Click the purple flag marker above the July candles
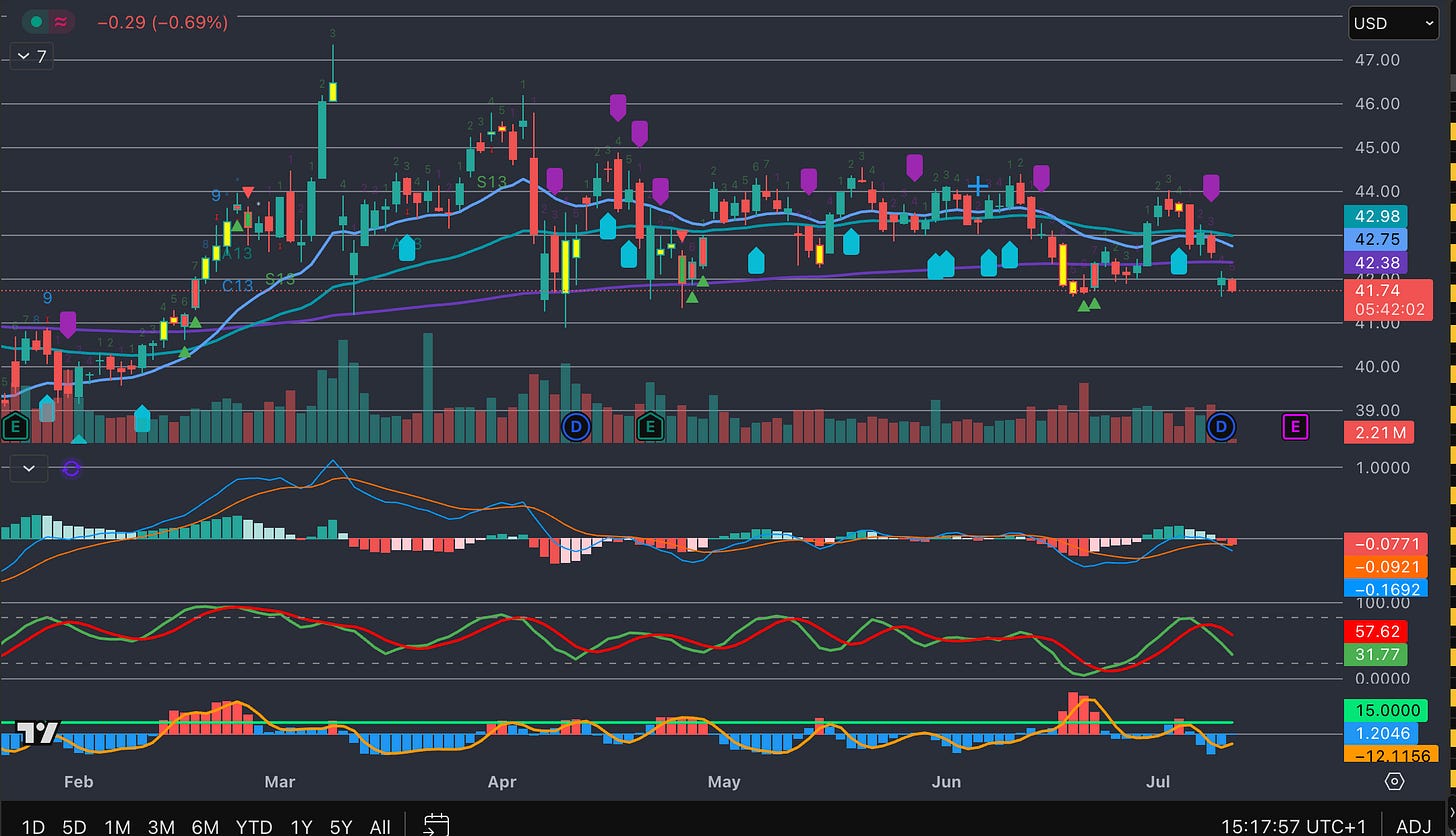This screenshot has height=836, width=1456. 1211,186
